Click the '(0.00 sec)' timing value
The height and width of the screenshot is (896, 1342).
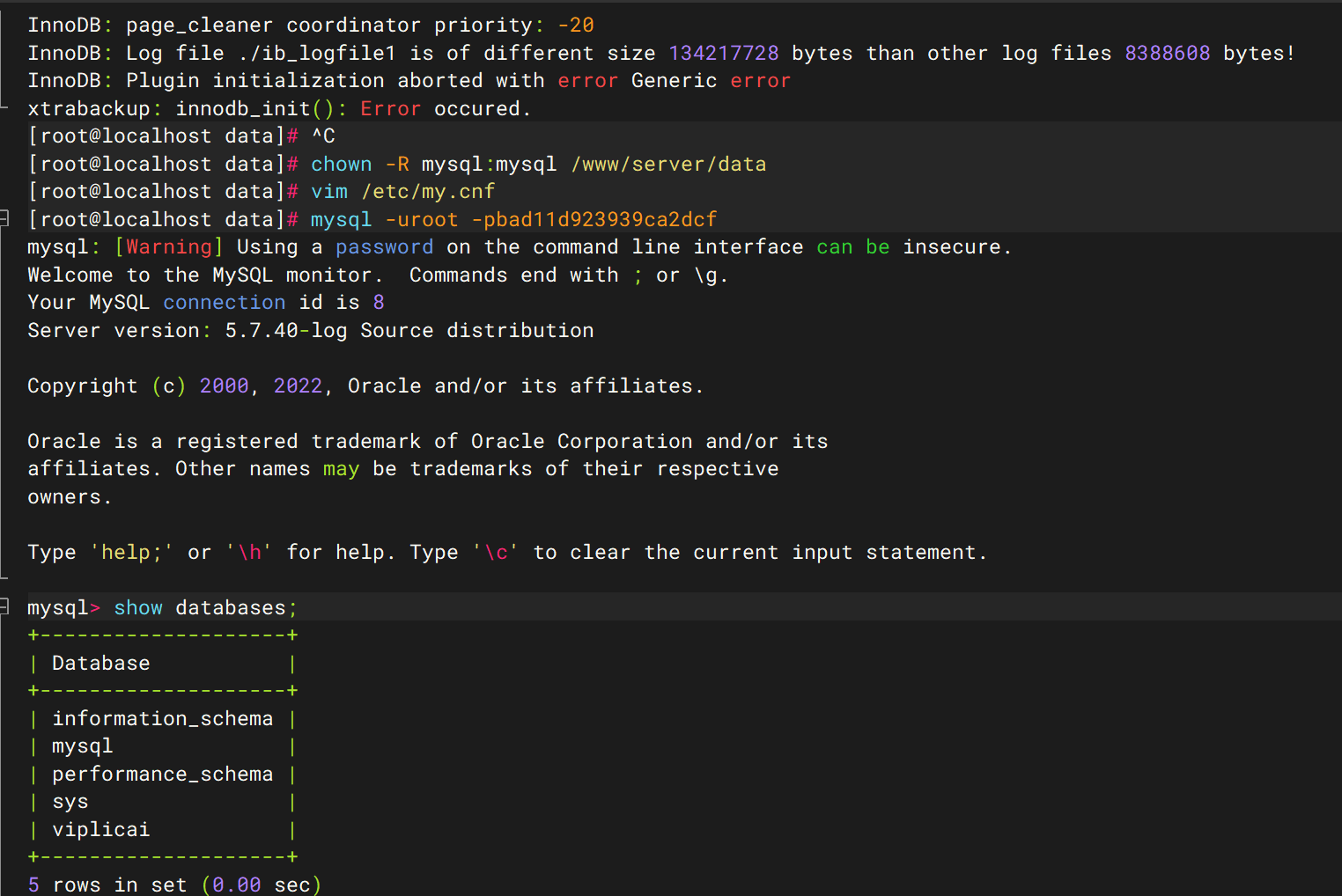tap(262, 885)
